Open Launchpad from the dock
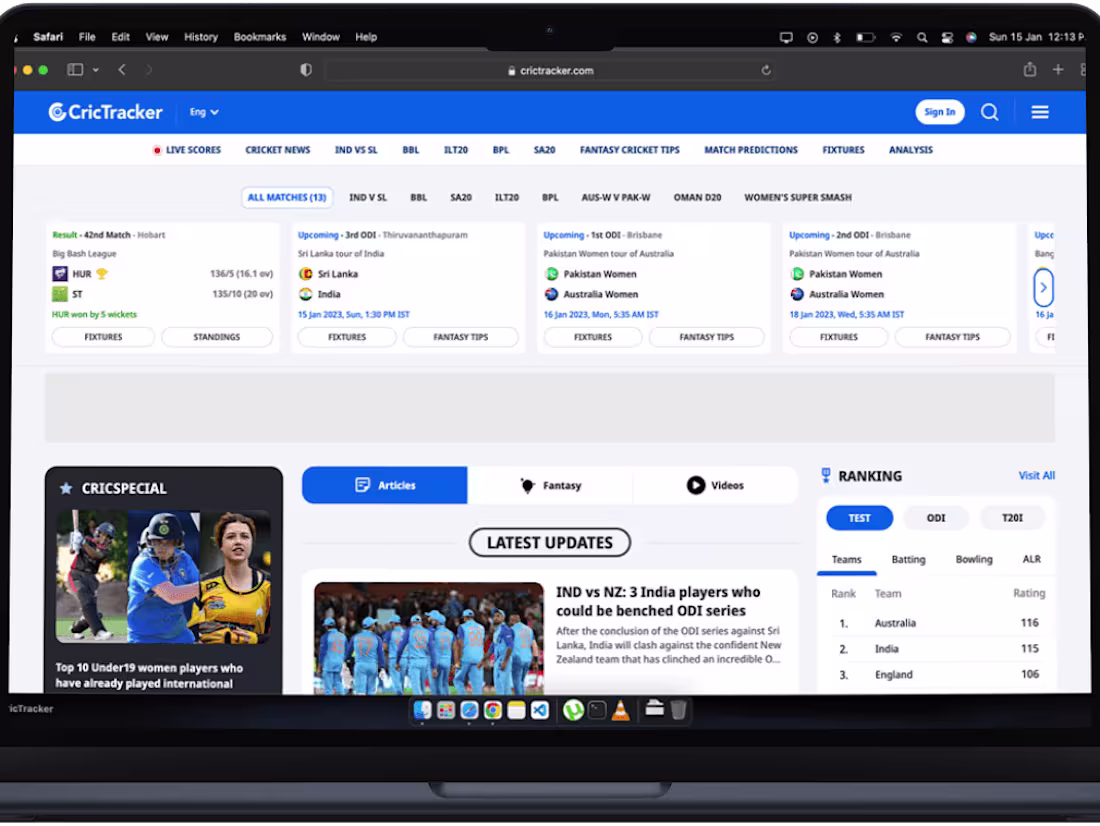Screen dimensions: 1100x826 (445, 710)
